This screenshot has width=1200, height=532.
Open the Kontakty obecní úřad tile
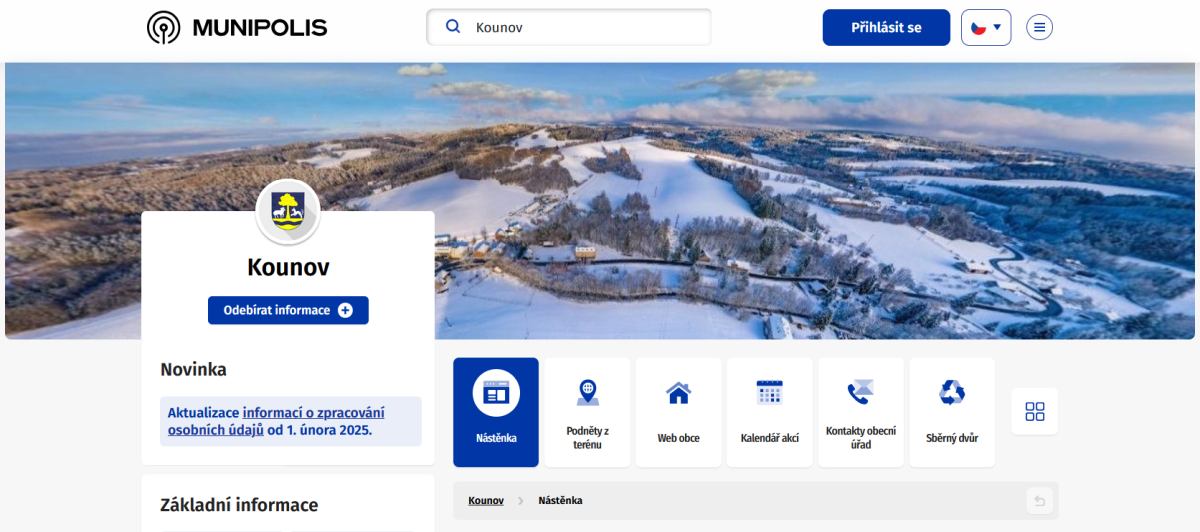860,412
